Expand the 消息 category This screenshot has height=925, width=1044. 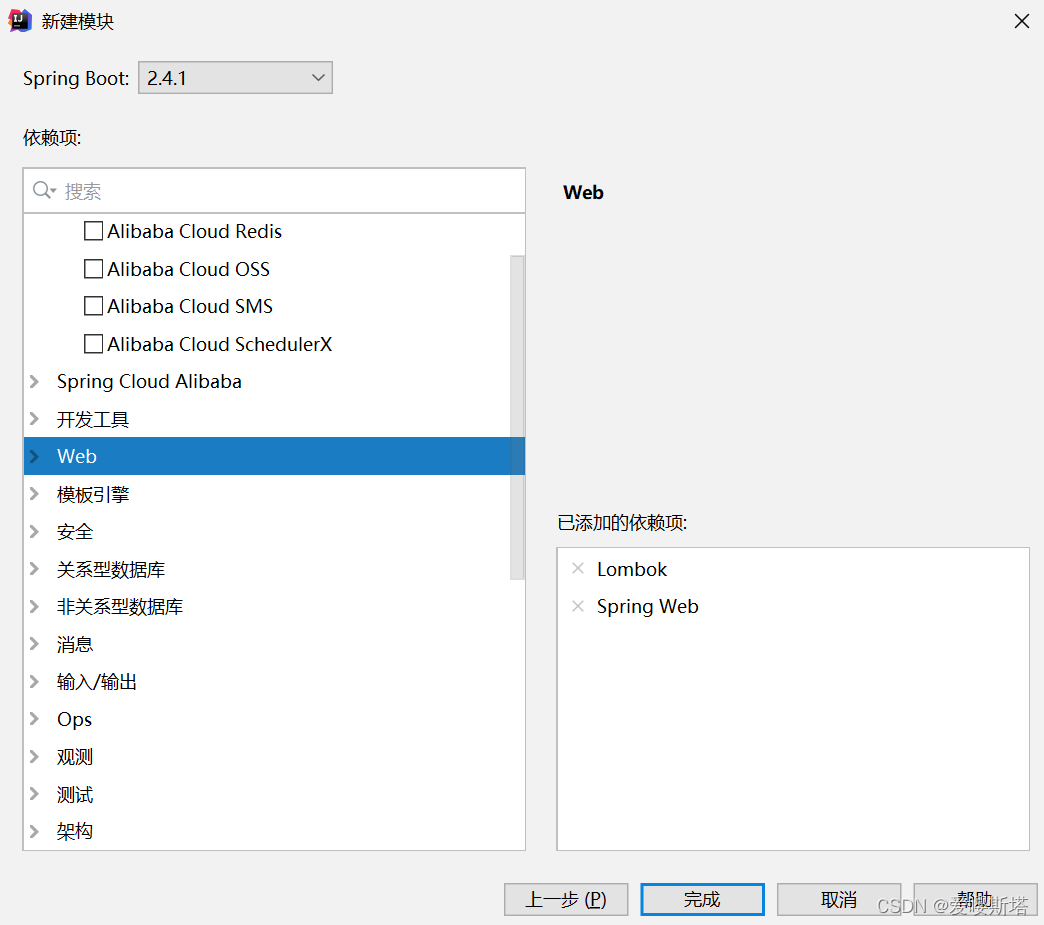(35, 644)
